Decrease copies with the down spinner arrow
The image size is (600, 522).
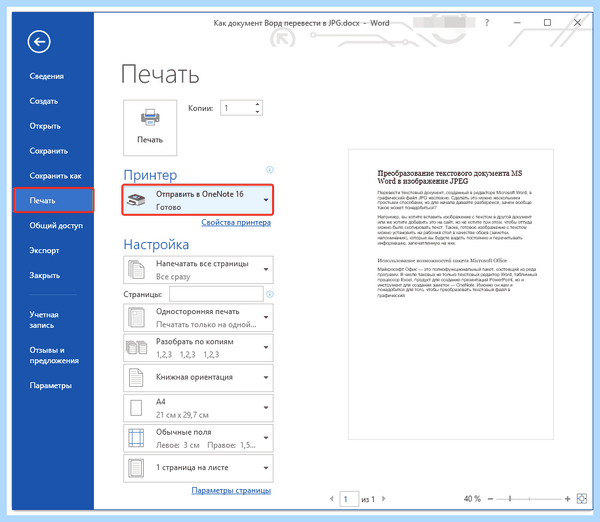click(x=258, y=112)
